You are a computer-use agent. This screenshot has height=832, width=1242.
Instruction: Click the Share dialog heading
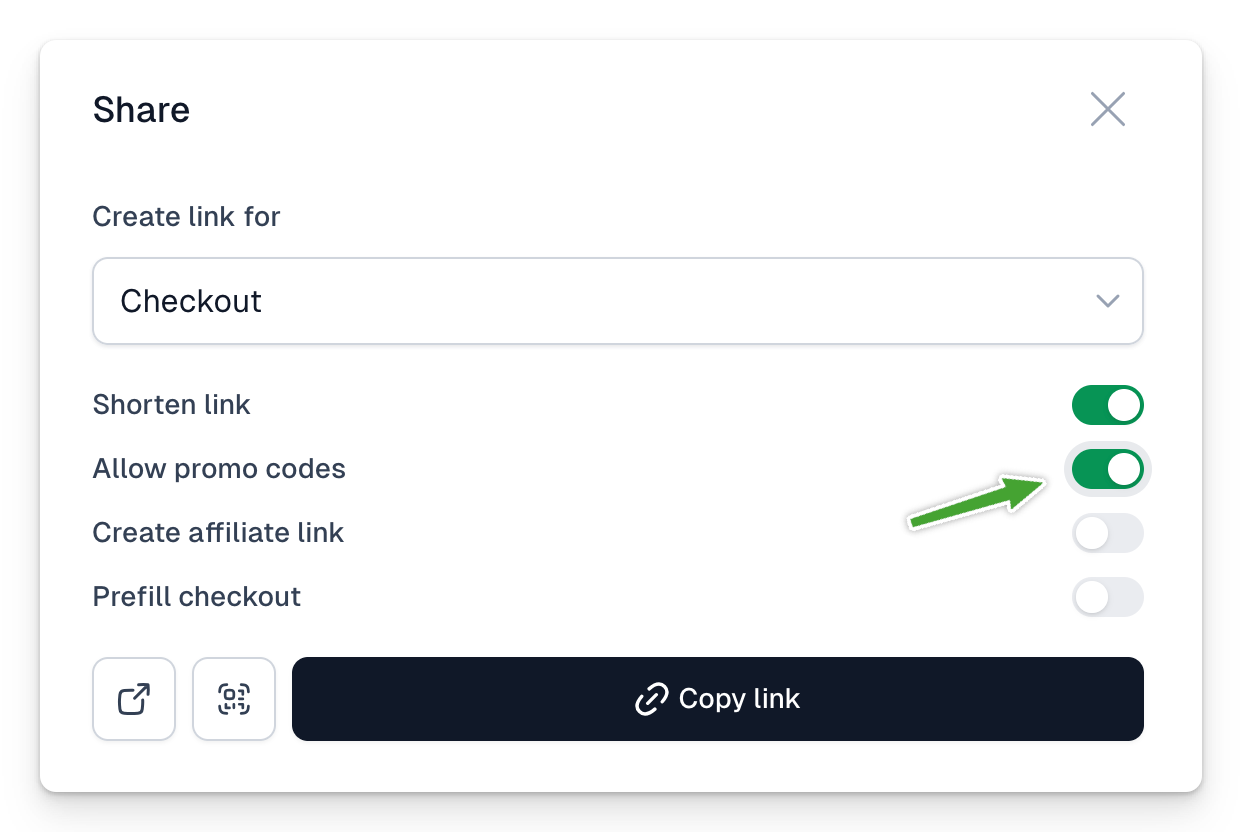click(x=141, y=109)
